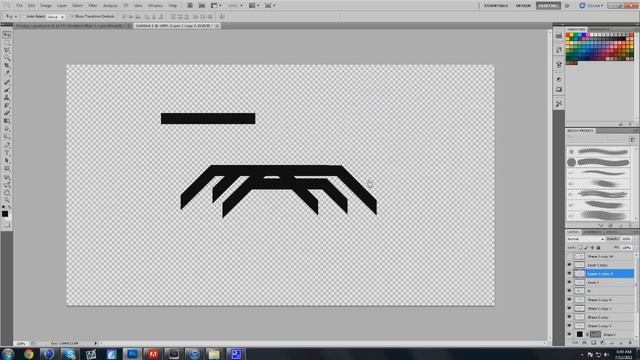This screenshot has height=360, width=640.
Task: Toggle visibility of Shape 2 copy 4 layer
Action: pyautogui.click(x=569, y=300)
